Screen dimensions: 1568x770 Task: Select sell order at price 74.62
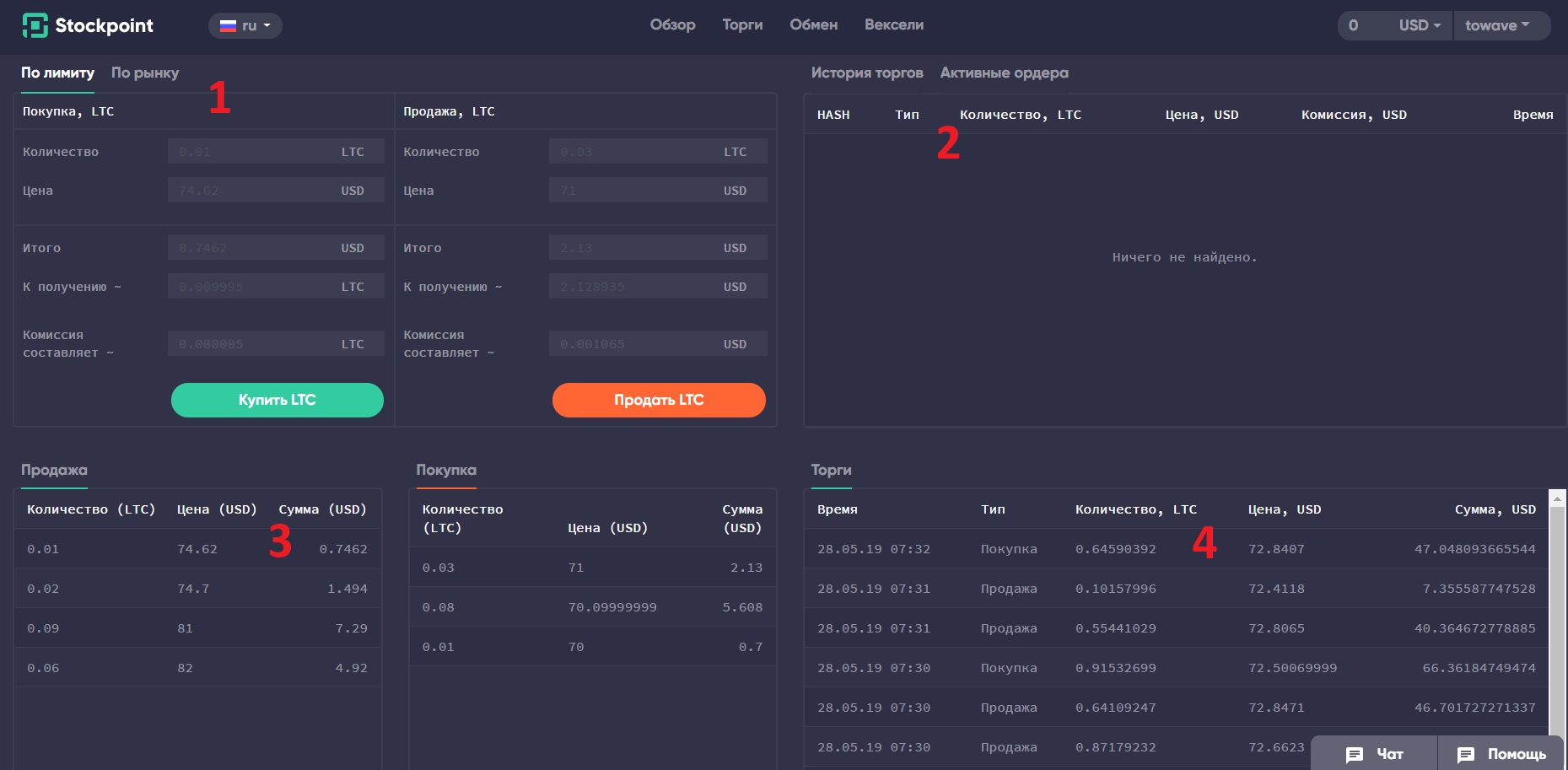(x=197, y=549)
